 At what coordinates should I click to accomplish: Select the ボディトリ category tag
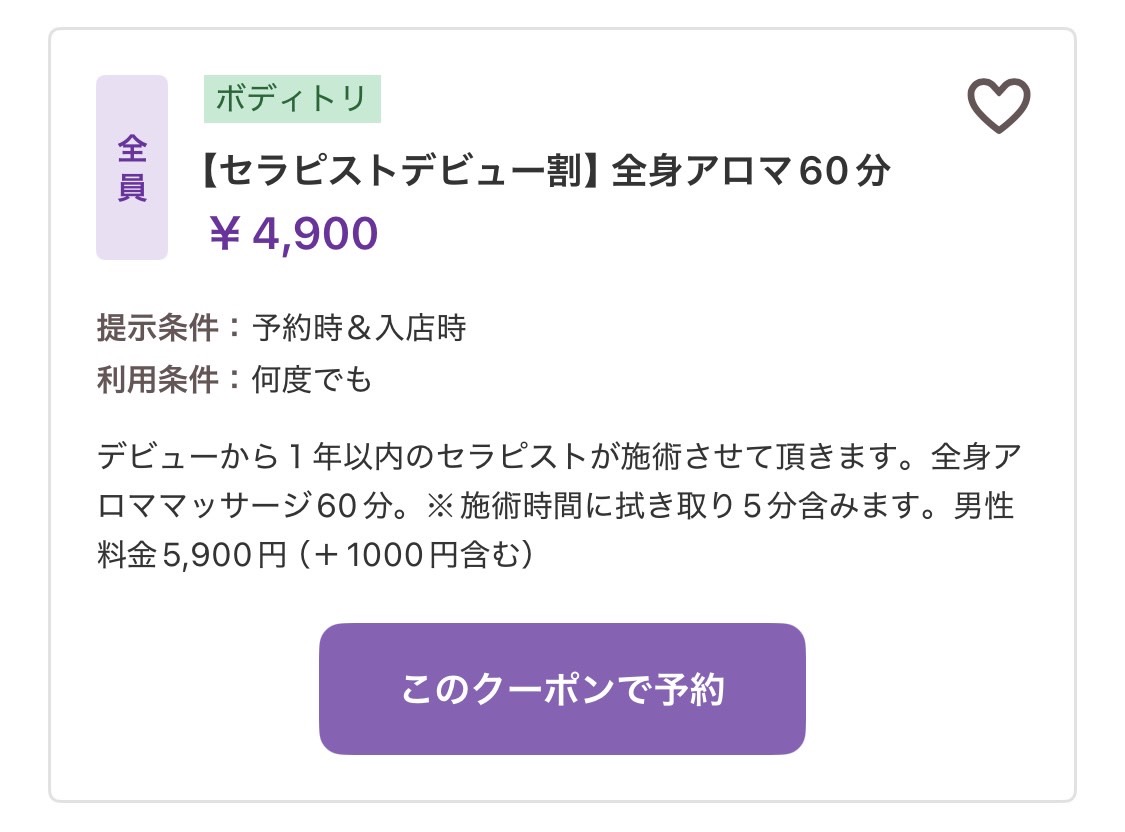(292, 99)
